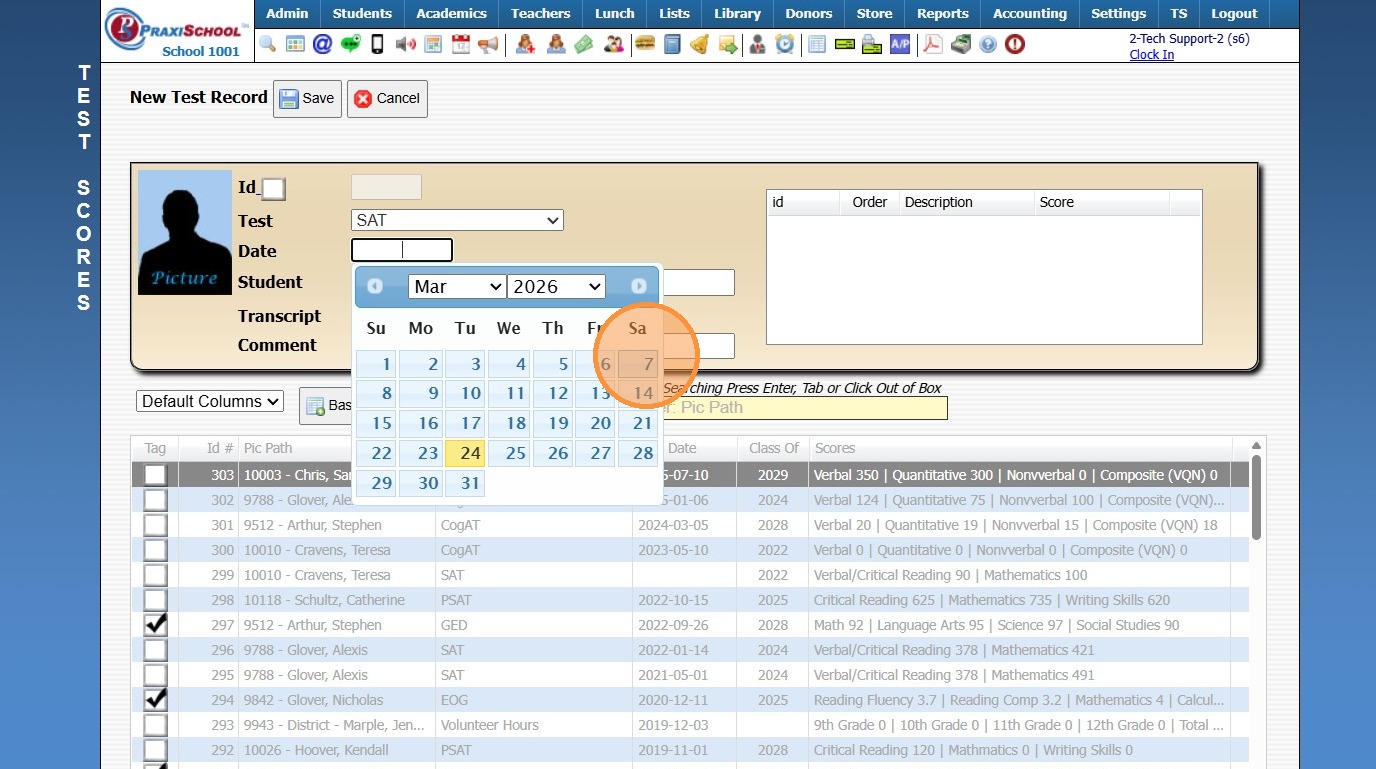Click the megaphone announcements icon
Screen dimensions: 1376x769
pos(488,44)
